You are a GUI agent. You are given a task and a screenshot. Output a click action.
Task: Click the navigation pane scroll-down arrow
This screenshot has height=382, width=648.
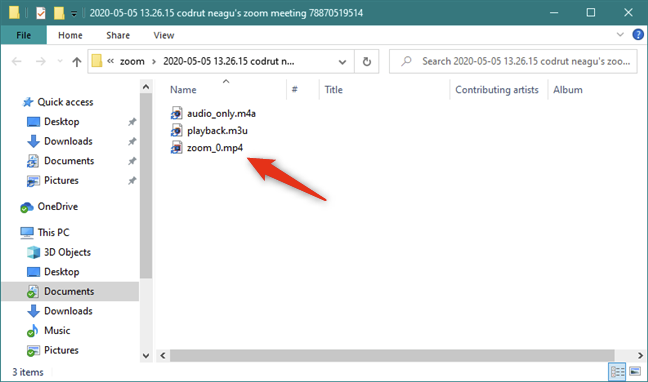pos(145,356)
